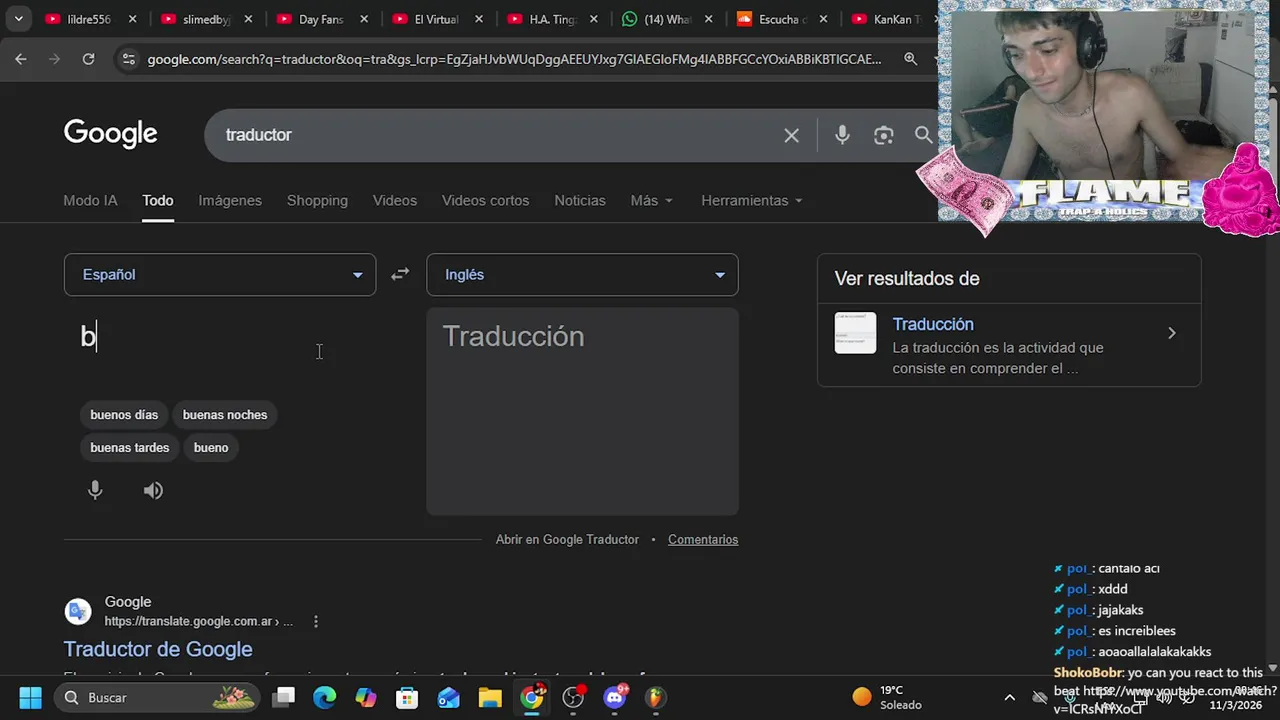The image size is (1280, 720).
Task: Open site information icon in address bar
Action: click(x=128, y=59)
